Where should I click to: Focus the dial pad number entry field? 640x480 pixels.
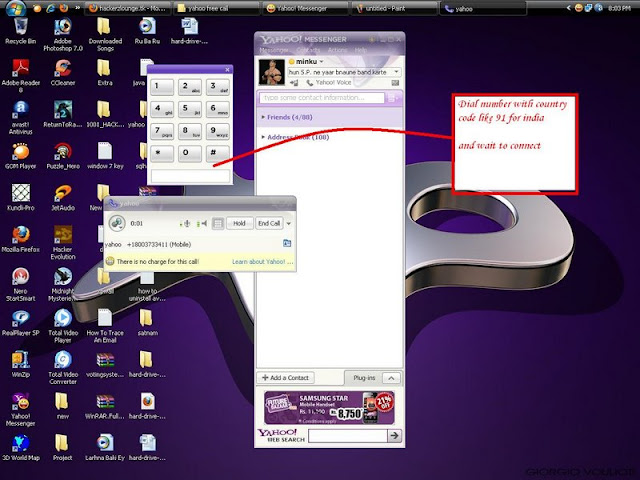point(190,176)
